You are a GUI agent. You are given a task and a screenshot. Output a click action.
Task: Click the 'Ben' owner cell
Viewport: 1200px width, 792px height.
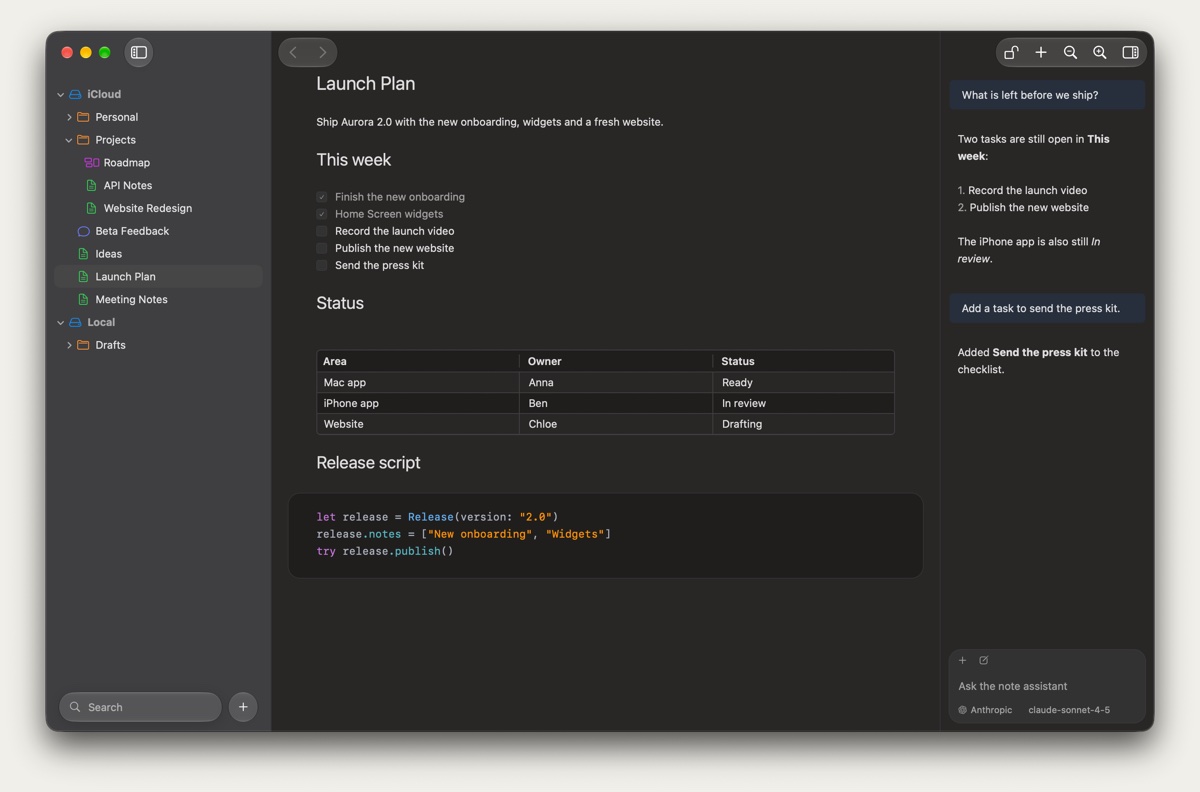coord(617,403)
